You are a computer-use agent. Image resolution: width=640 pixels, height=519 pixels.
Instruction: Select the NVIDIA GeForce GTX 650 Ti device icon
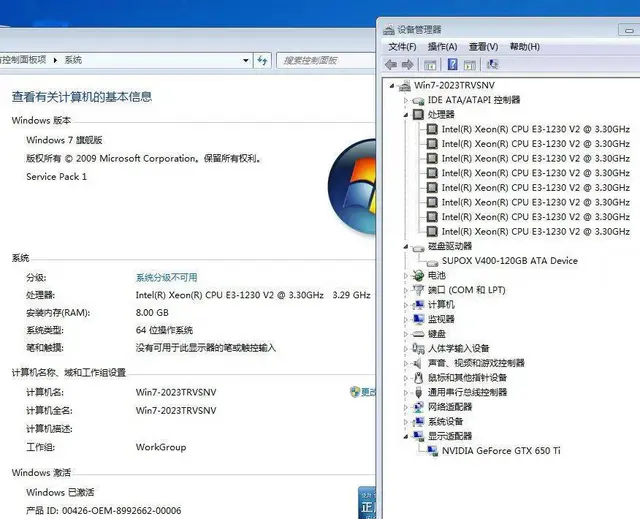(x=432, y=450)
